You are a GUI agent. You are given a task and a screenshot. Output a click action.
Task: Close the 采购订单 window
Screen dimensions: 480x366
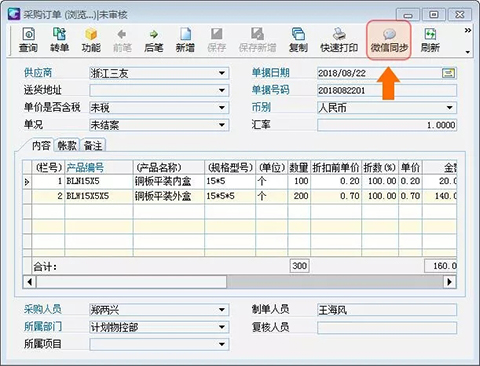(x=460, y=15)
